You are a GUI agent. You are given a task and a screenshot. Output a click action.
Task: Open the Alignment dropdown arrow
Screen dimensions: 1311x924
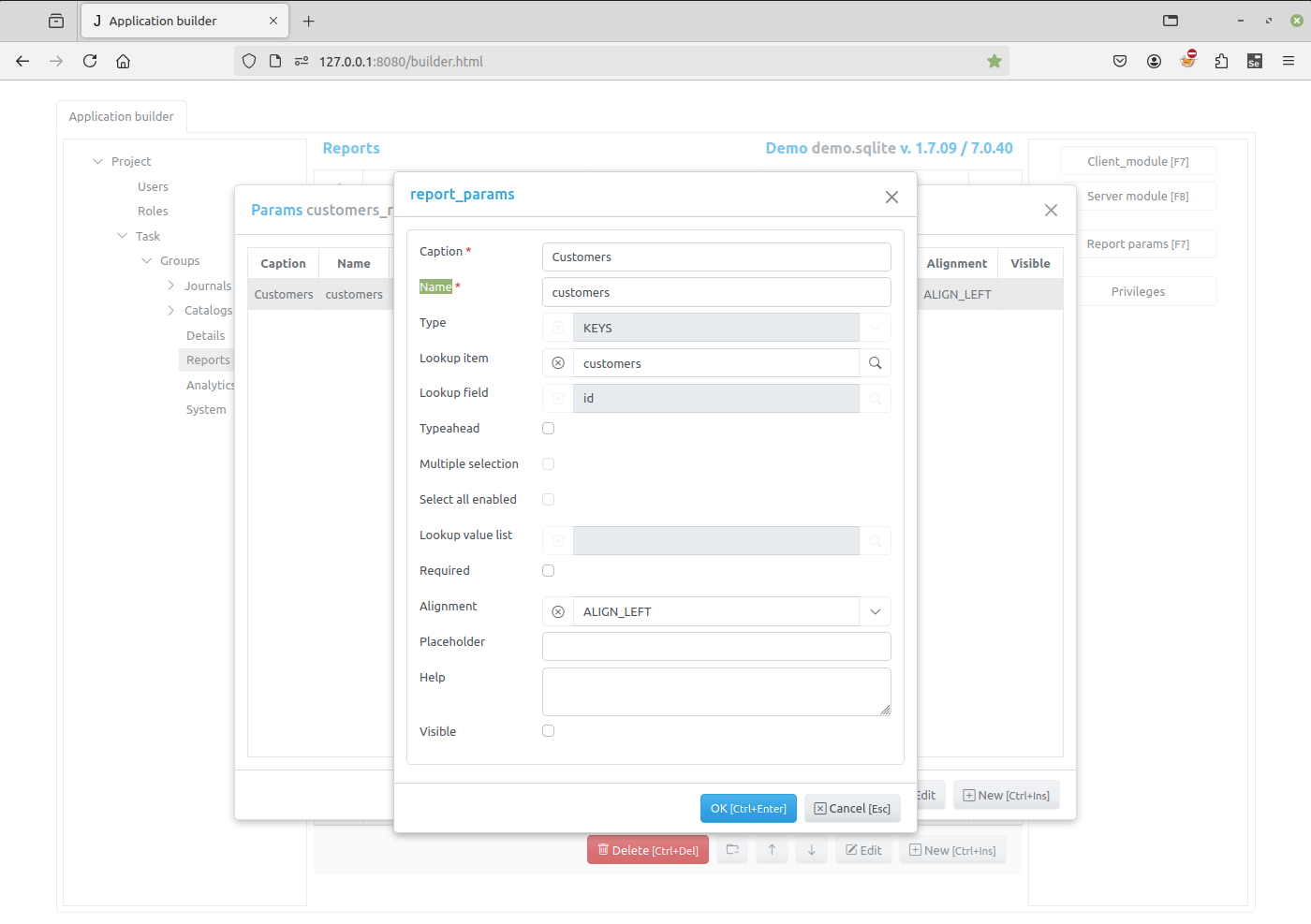[x=875, y=611]
